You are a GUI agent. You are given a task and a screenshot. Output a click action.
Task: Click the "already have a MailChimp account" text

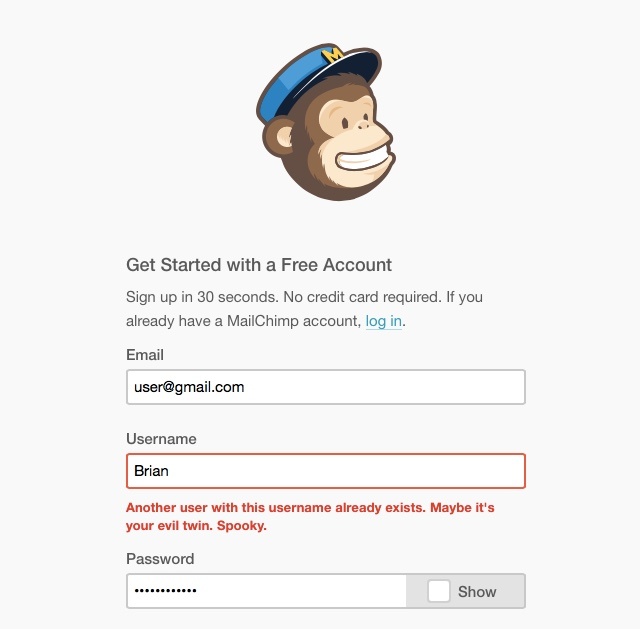click(242, 321)
